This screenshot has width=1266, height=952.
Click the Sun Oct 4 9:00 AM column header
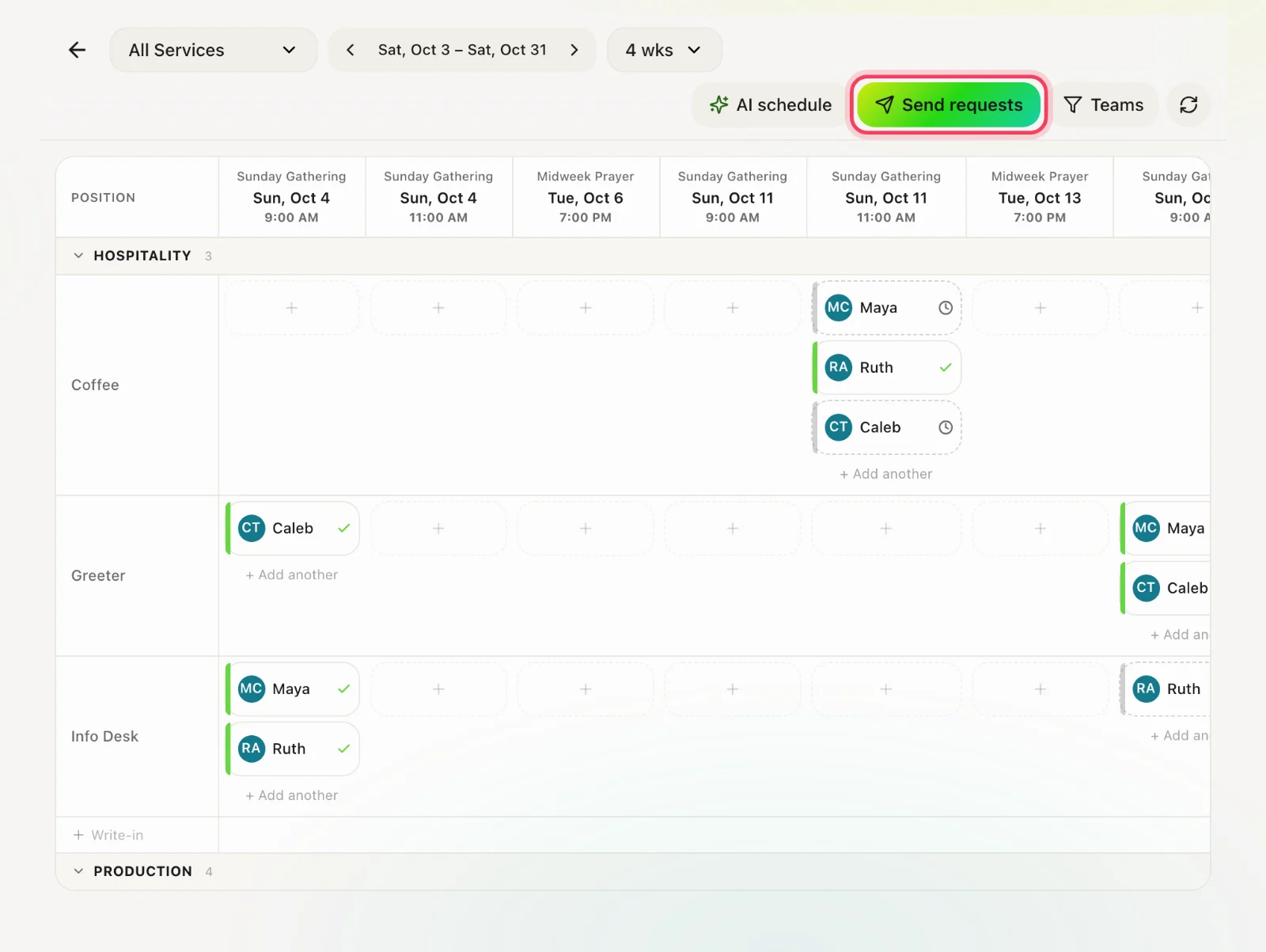tap(291, 197)
